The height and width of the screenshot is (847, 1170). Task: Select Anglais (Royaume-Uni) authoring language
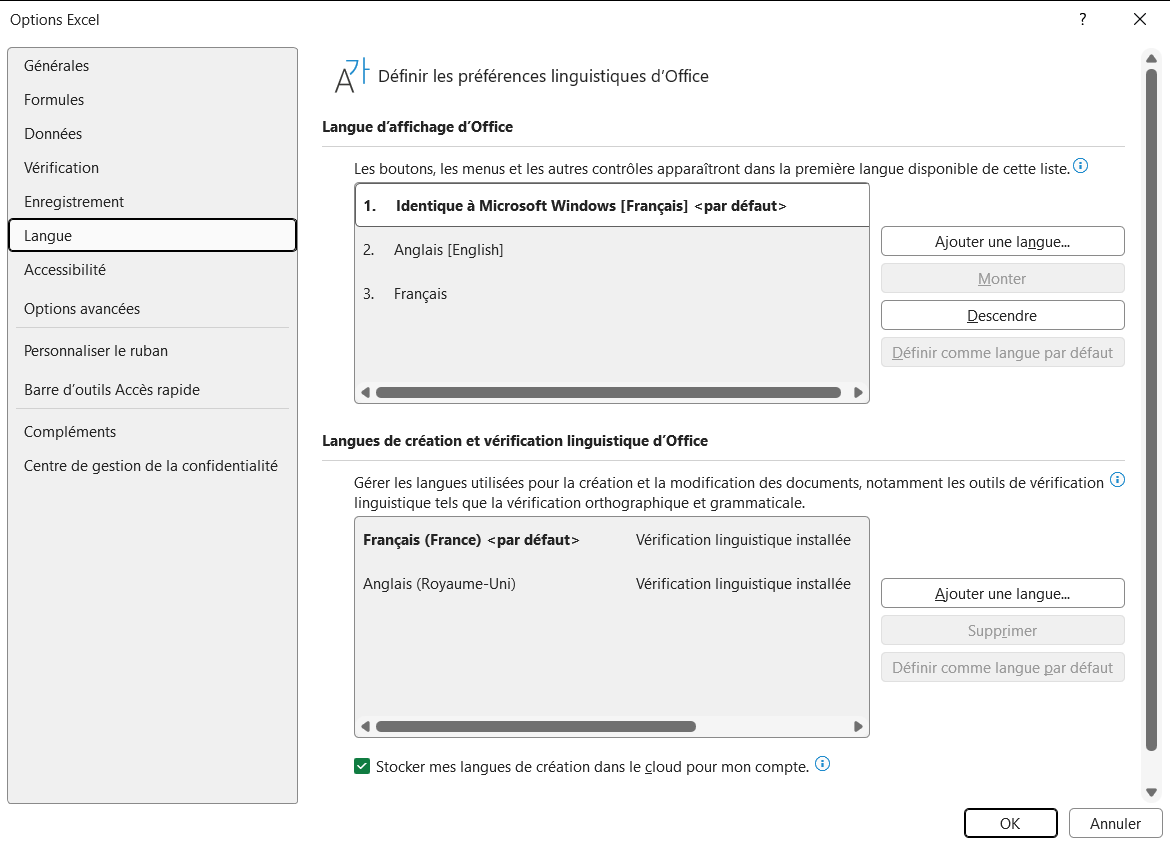(x=612, y=584)
